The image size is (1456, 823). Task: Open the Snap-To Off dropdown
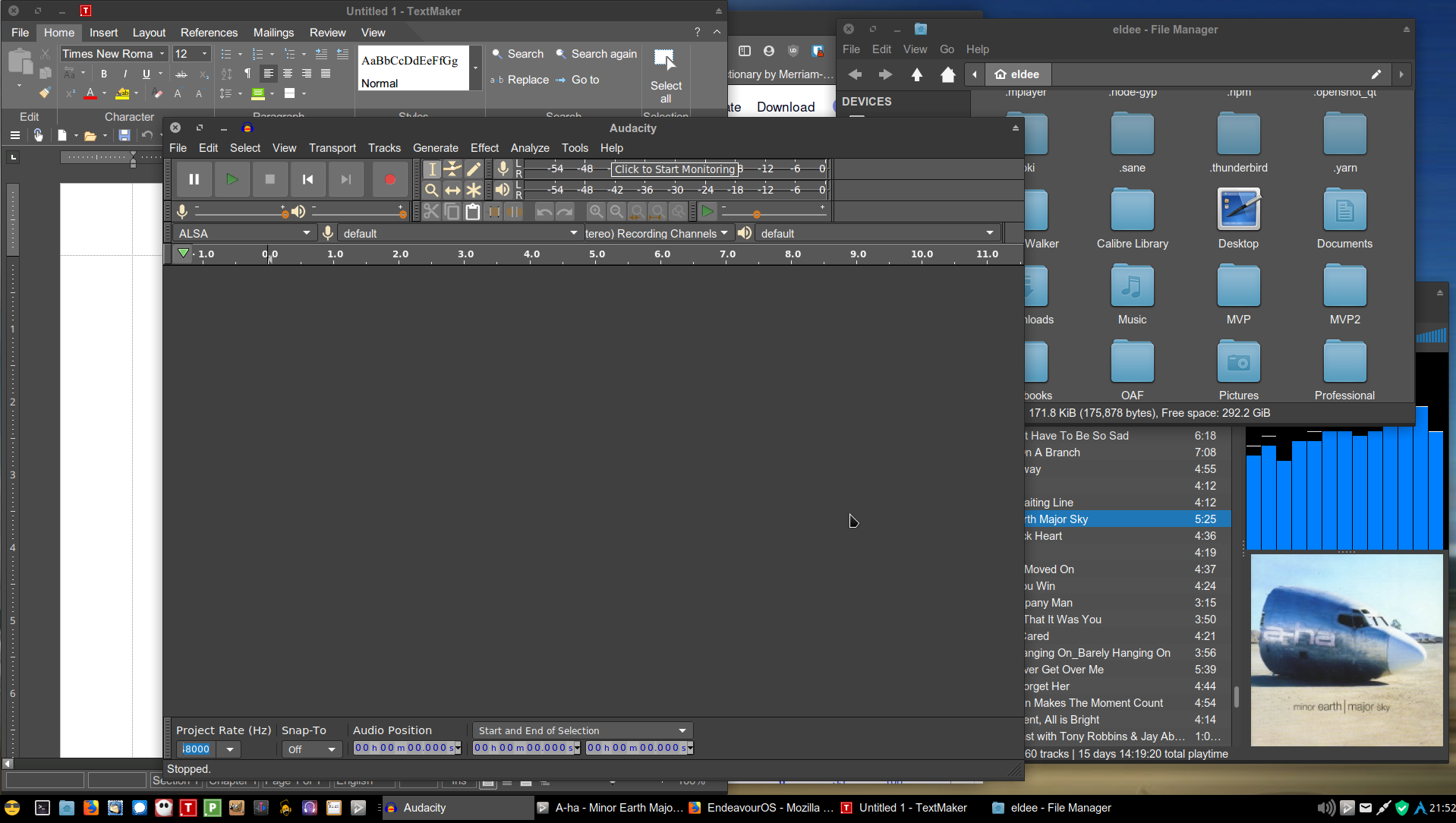point(311,749)
